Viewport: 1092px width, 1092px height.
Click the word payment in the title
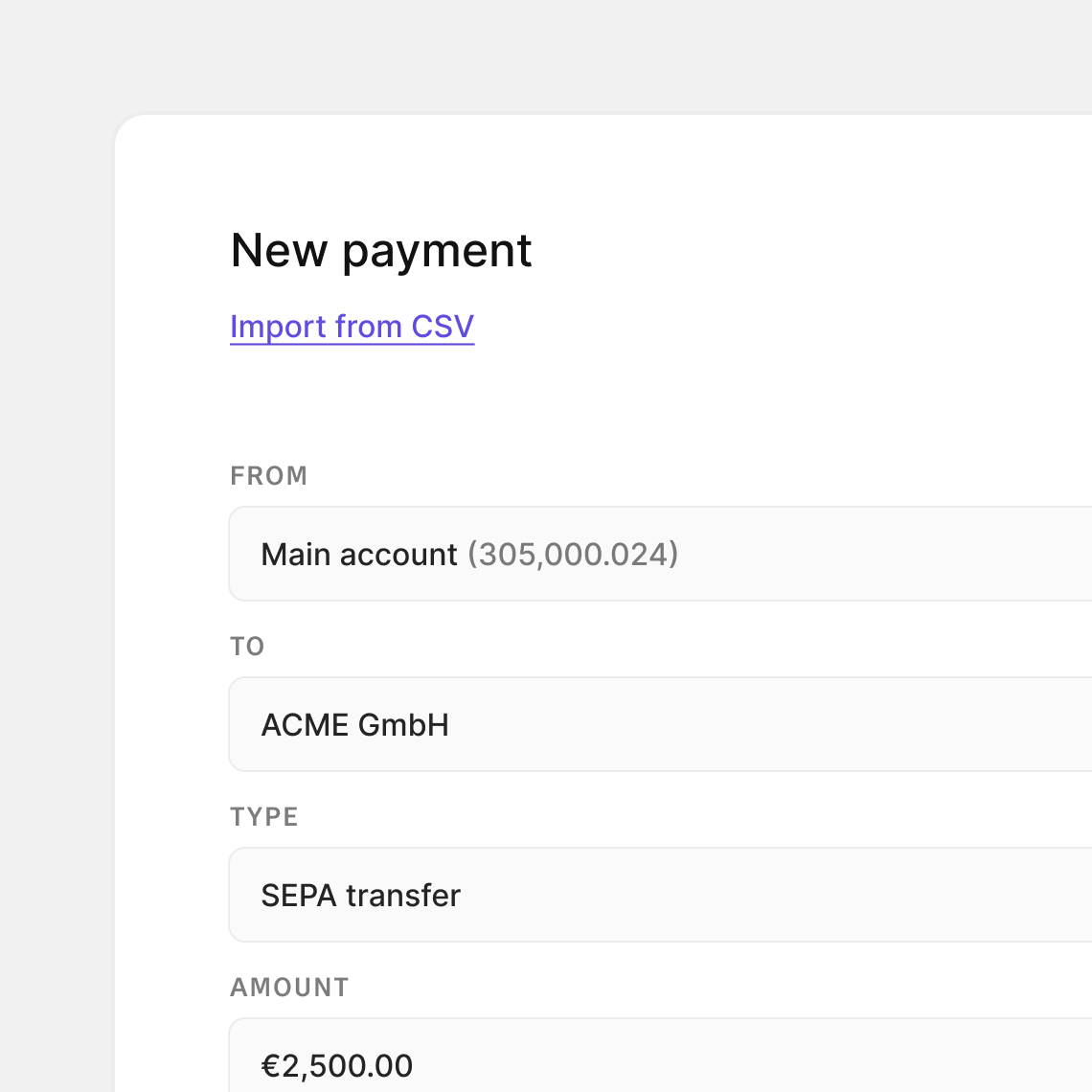tap(437, 251)
